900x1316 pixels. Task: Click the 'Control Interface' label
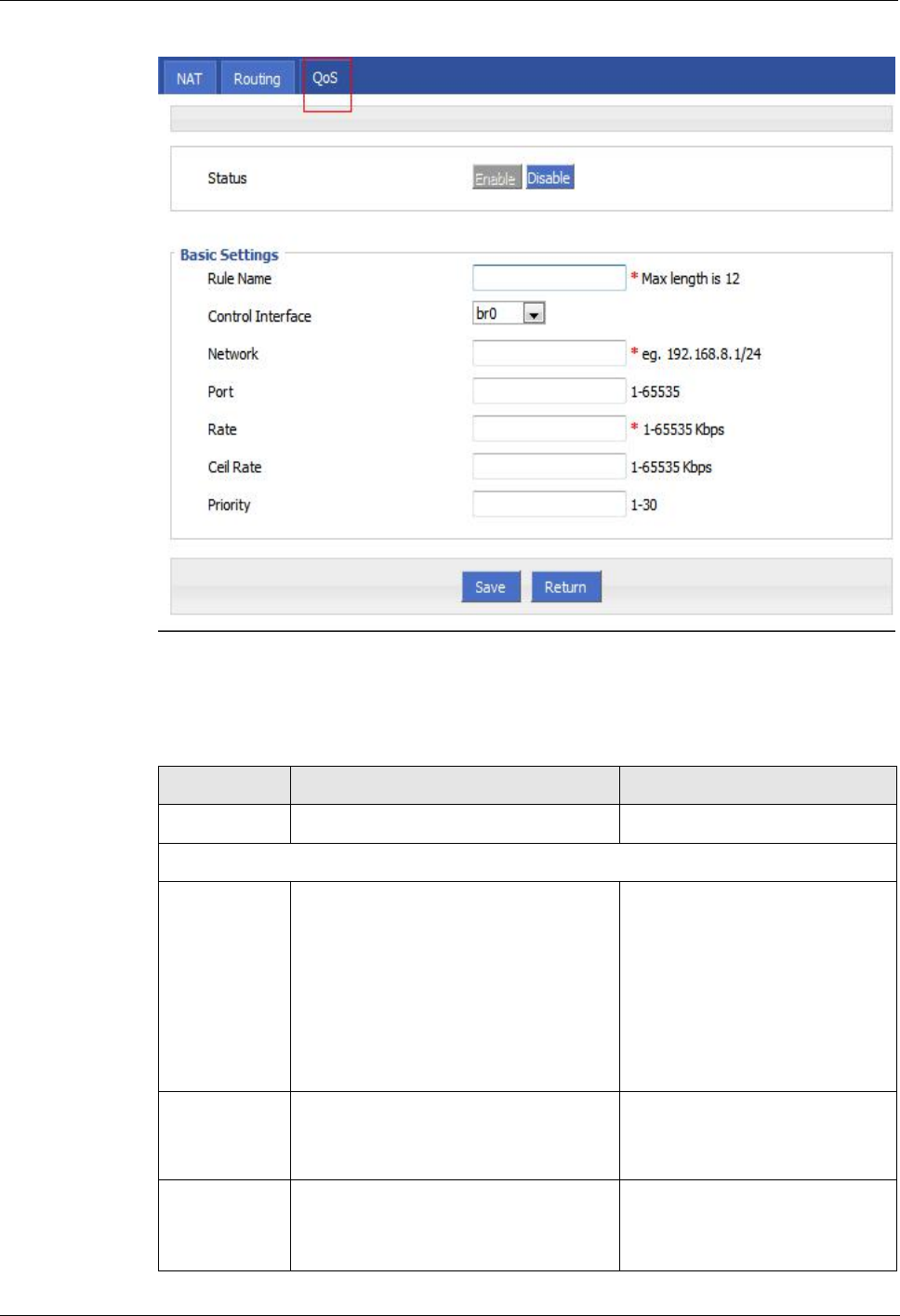pyautogui.click(x=259, y=316)
